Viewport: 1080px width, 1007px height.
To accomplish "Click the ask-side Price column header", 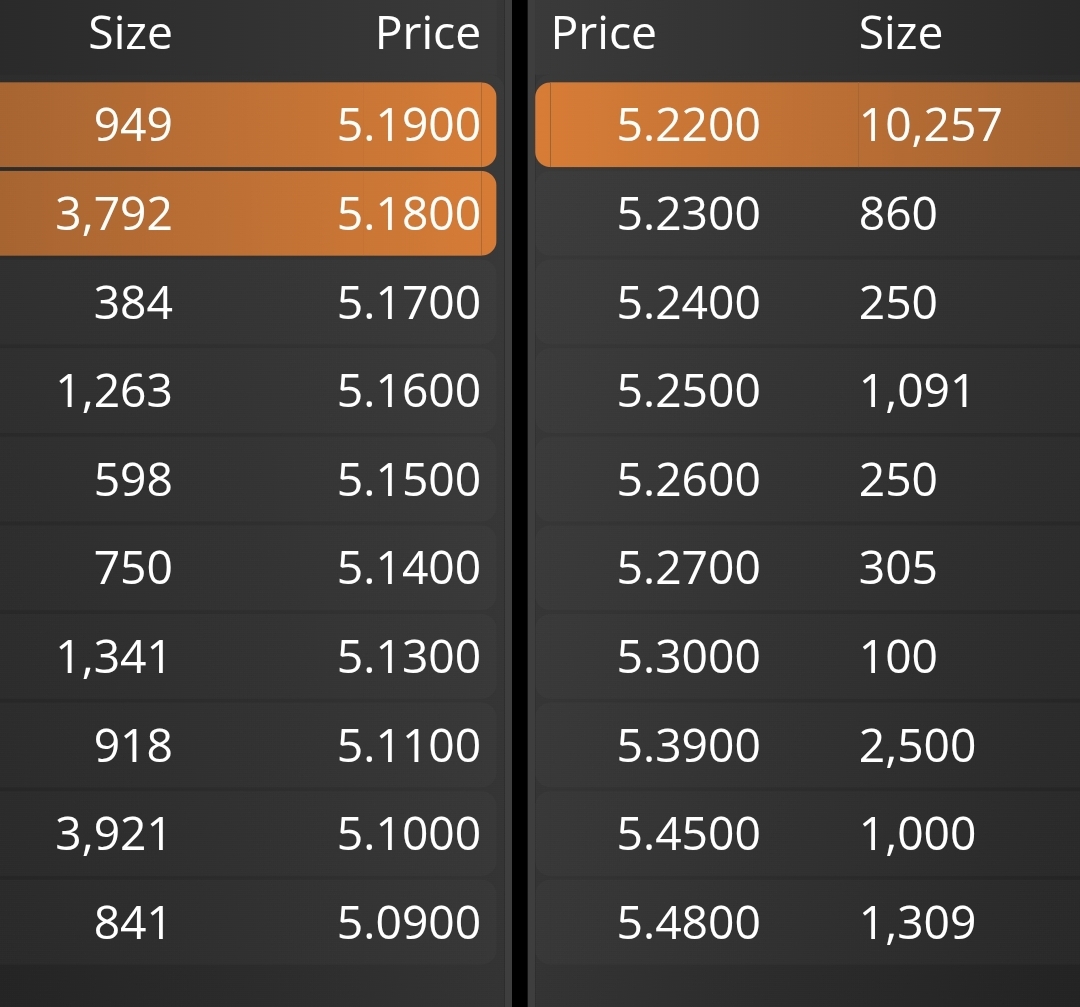I will (x=603, y=33).
